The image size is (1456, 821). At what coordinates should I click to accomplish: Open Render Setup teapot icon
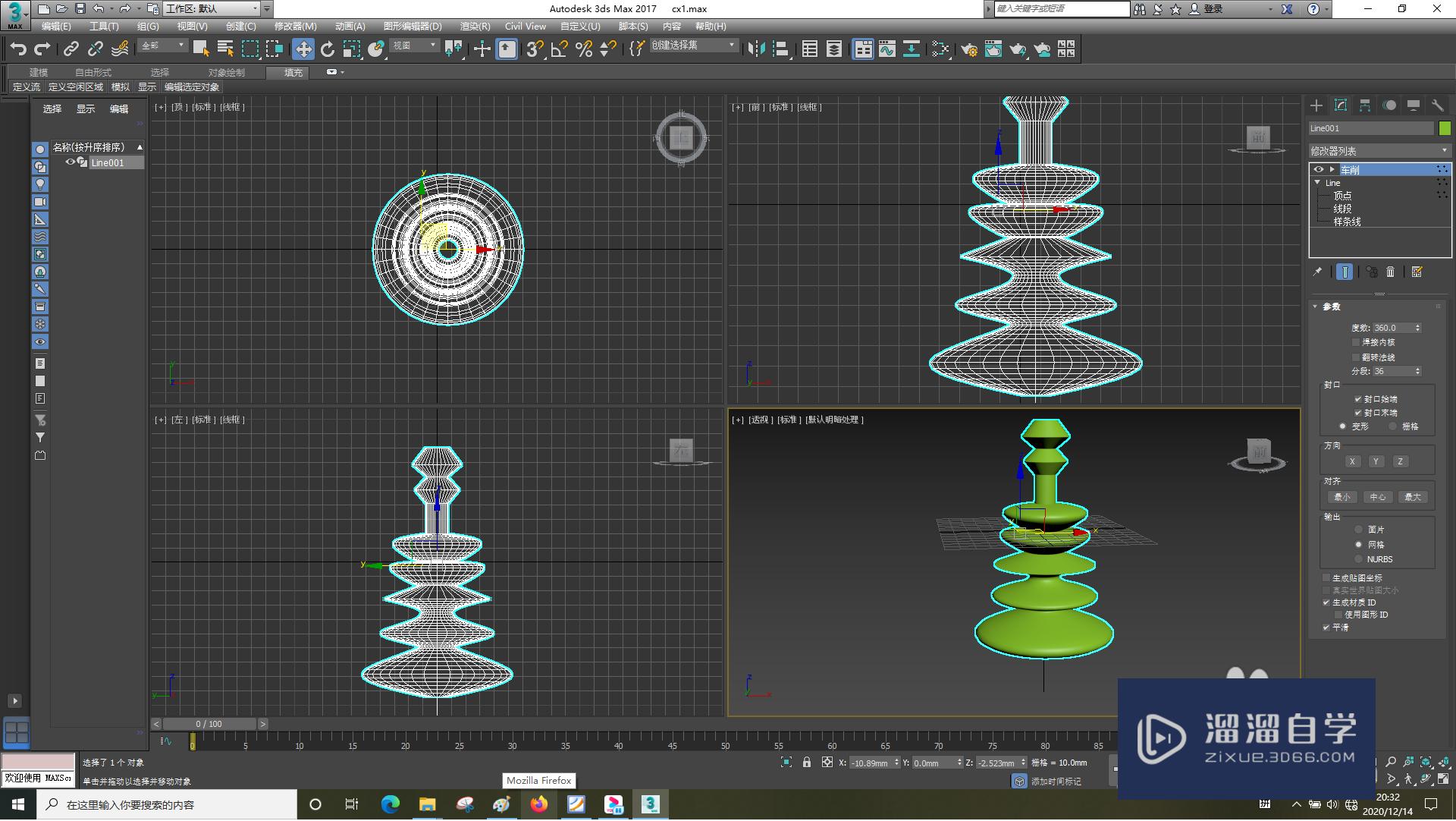point(968,49)
